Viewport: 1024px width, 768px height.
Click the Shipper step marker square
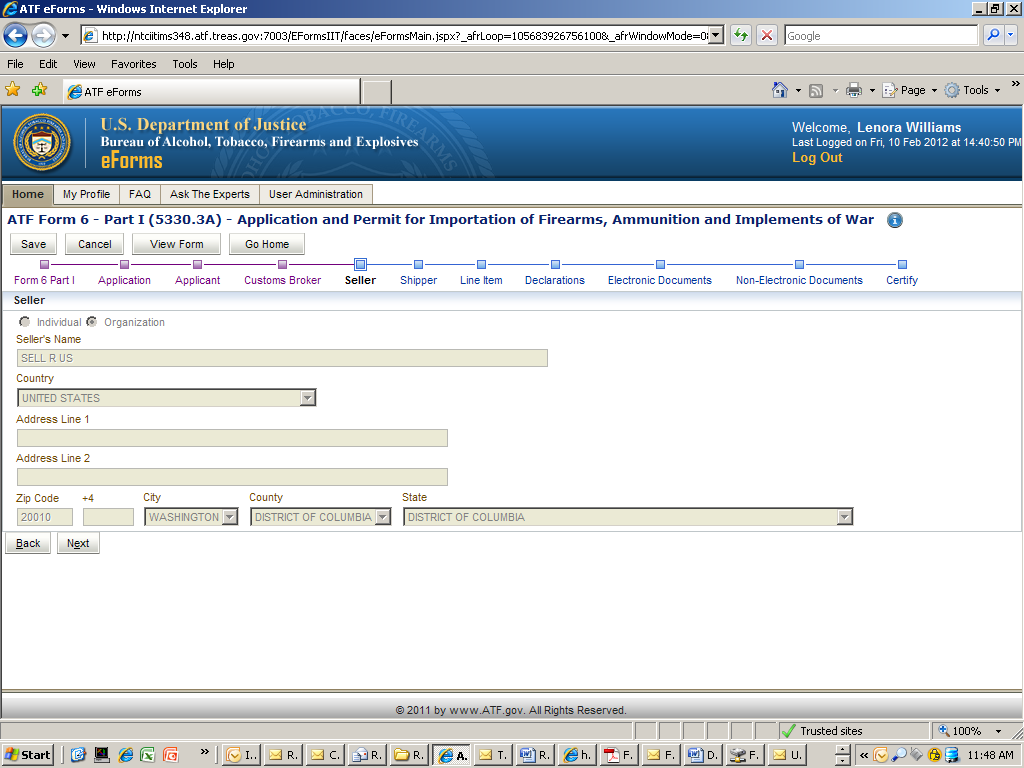(x=419, y=264)
